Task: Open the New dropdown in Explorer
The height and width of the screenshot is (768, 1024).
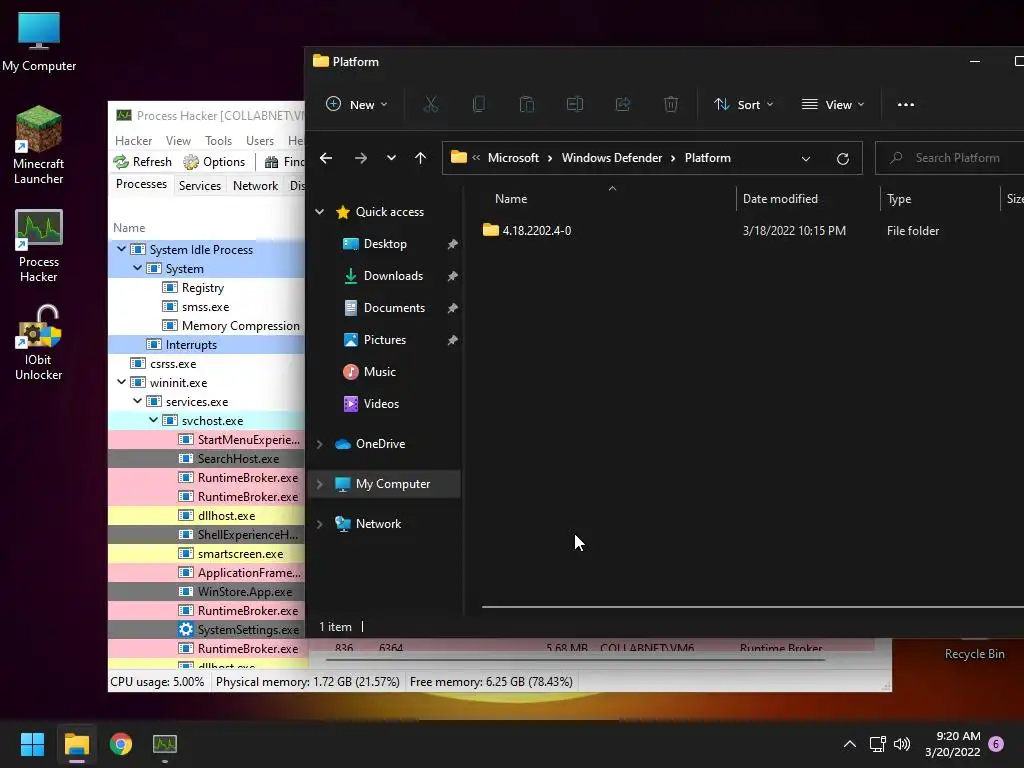Action: click(x=357, y=104)
